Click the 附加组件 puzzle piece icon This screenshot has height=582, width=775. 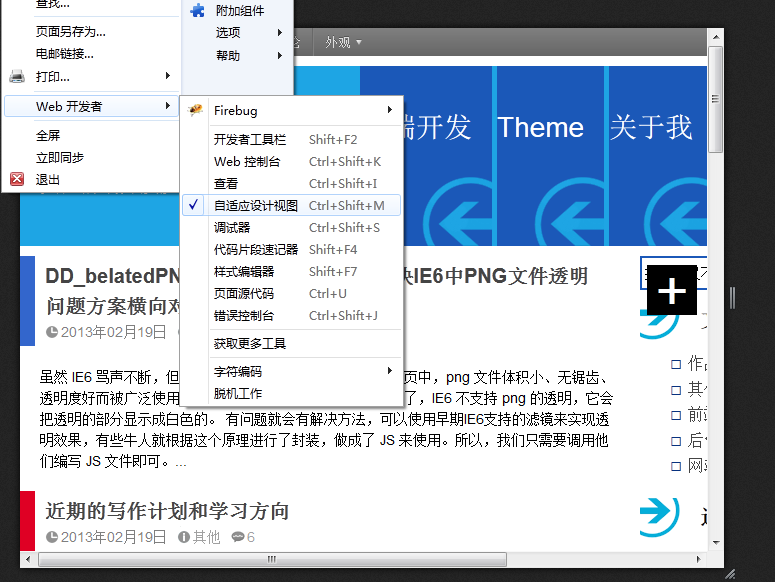coord(198,10)
